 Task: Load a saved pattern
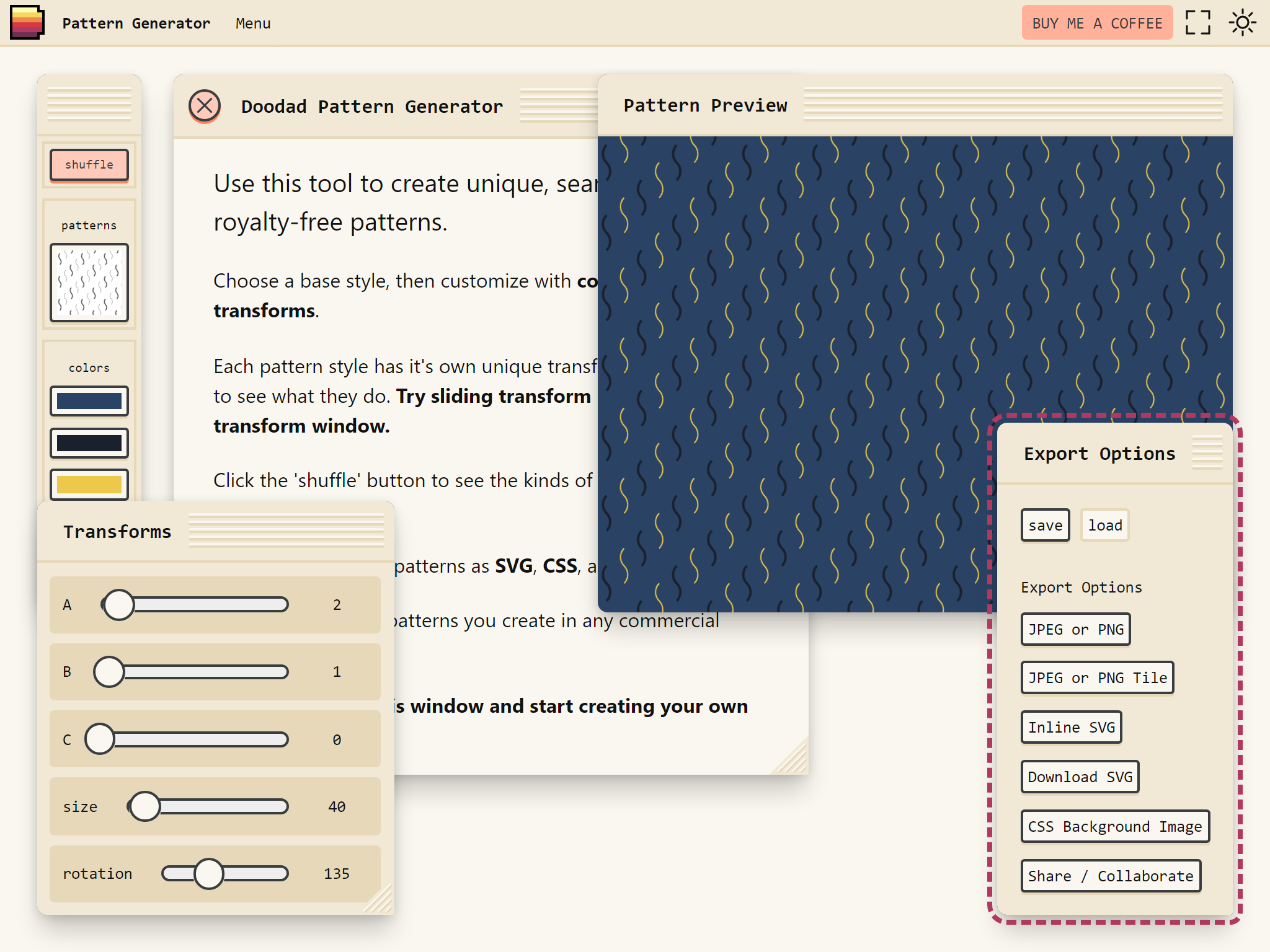coord(1104,525)
